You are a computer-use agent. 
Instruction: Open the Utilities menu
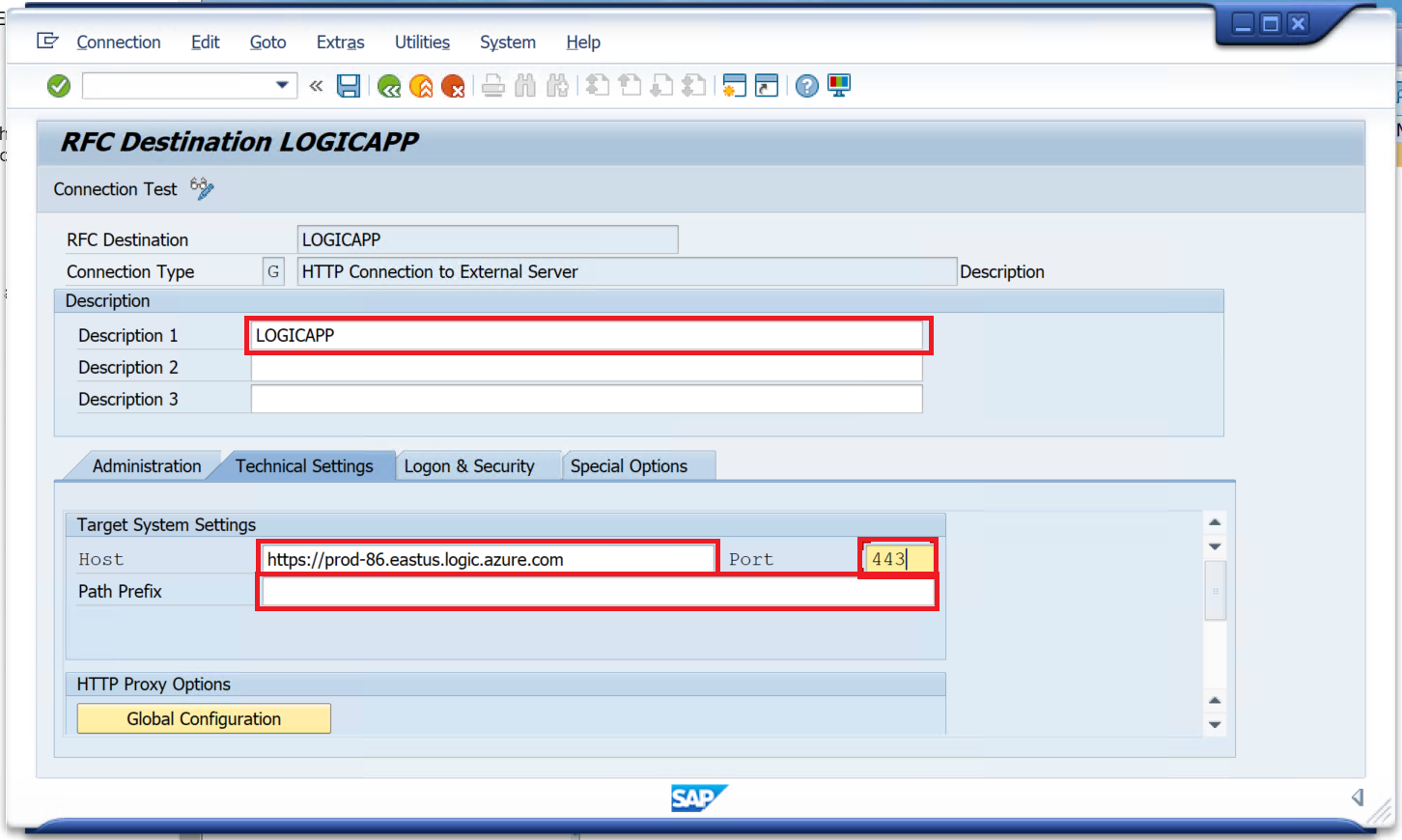pyautogui.click(x=422, y=42)
